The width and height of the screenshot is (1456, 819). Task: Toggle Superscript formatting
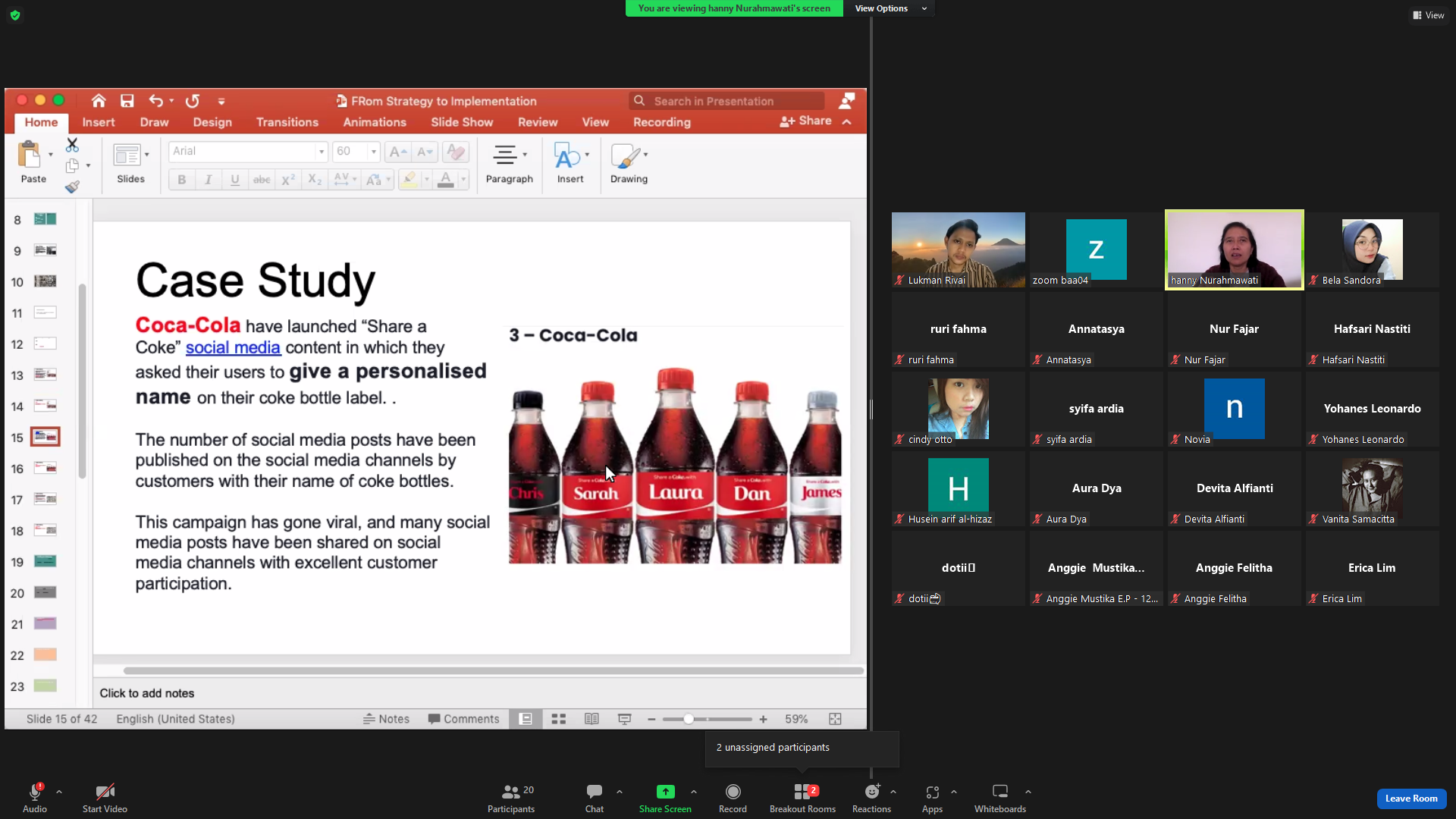click(288, 180)
